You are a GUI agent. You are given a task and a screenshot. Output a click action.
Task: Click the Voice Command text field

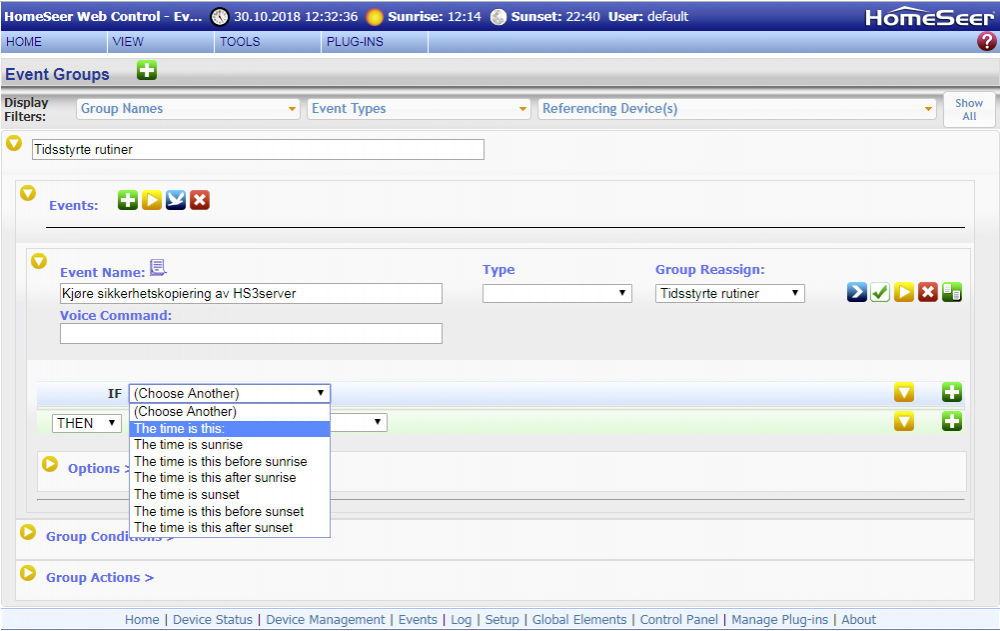coord(251,334)
